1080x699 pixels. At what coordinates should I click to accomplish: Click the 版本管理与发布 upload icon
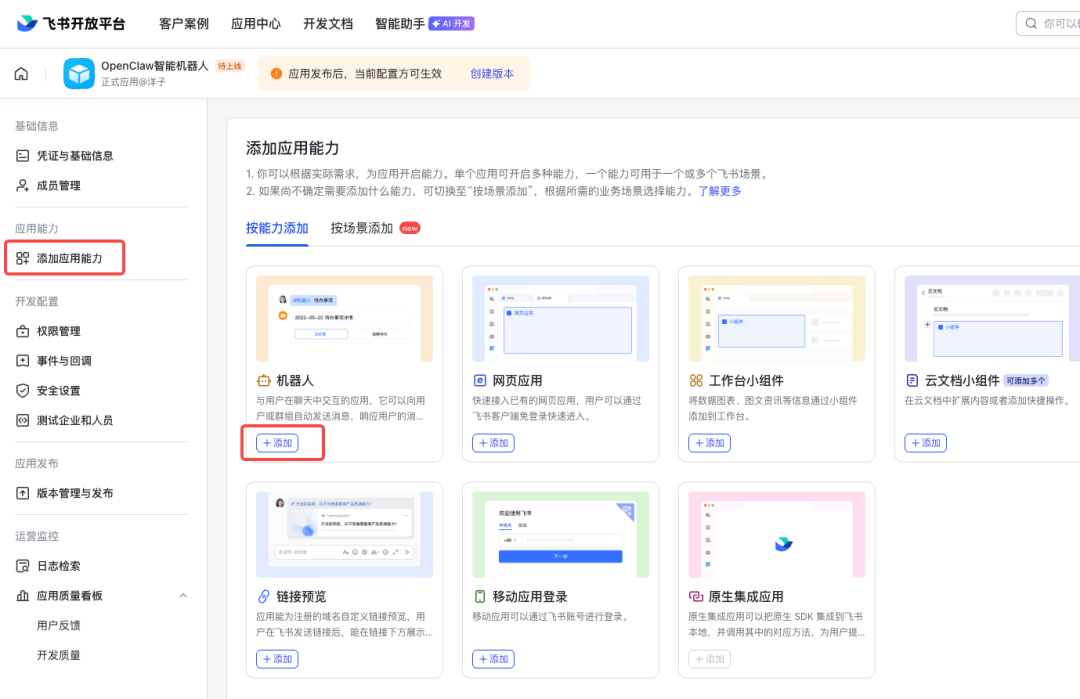tap(23, 493)
